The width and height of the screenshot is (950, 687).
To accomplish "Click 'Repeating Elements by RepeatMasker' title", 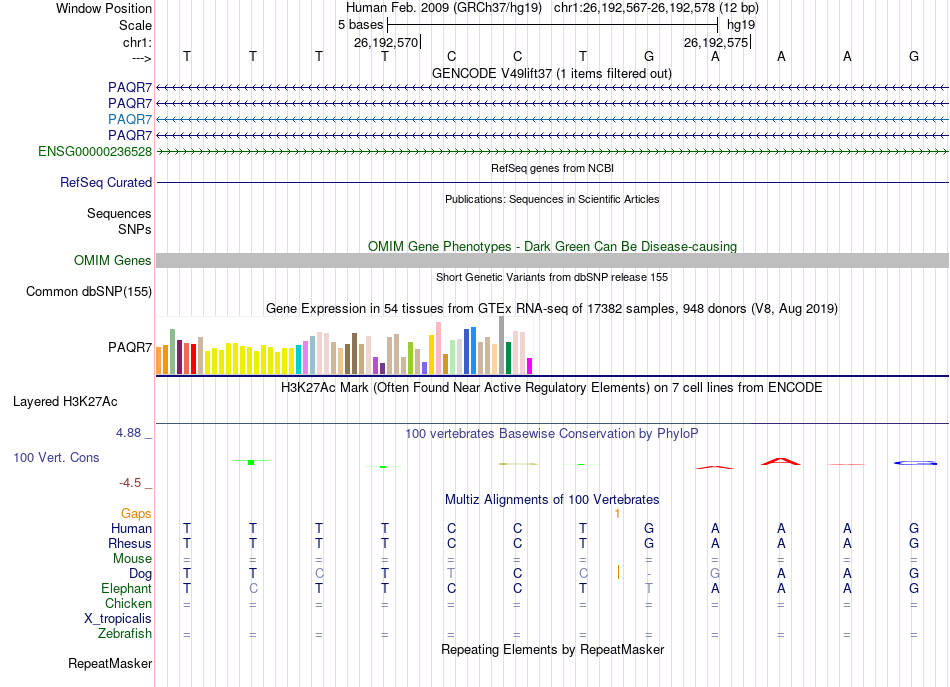I will [x=552, y=649].
